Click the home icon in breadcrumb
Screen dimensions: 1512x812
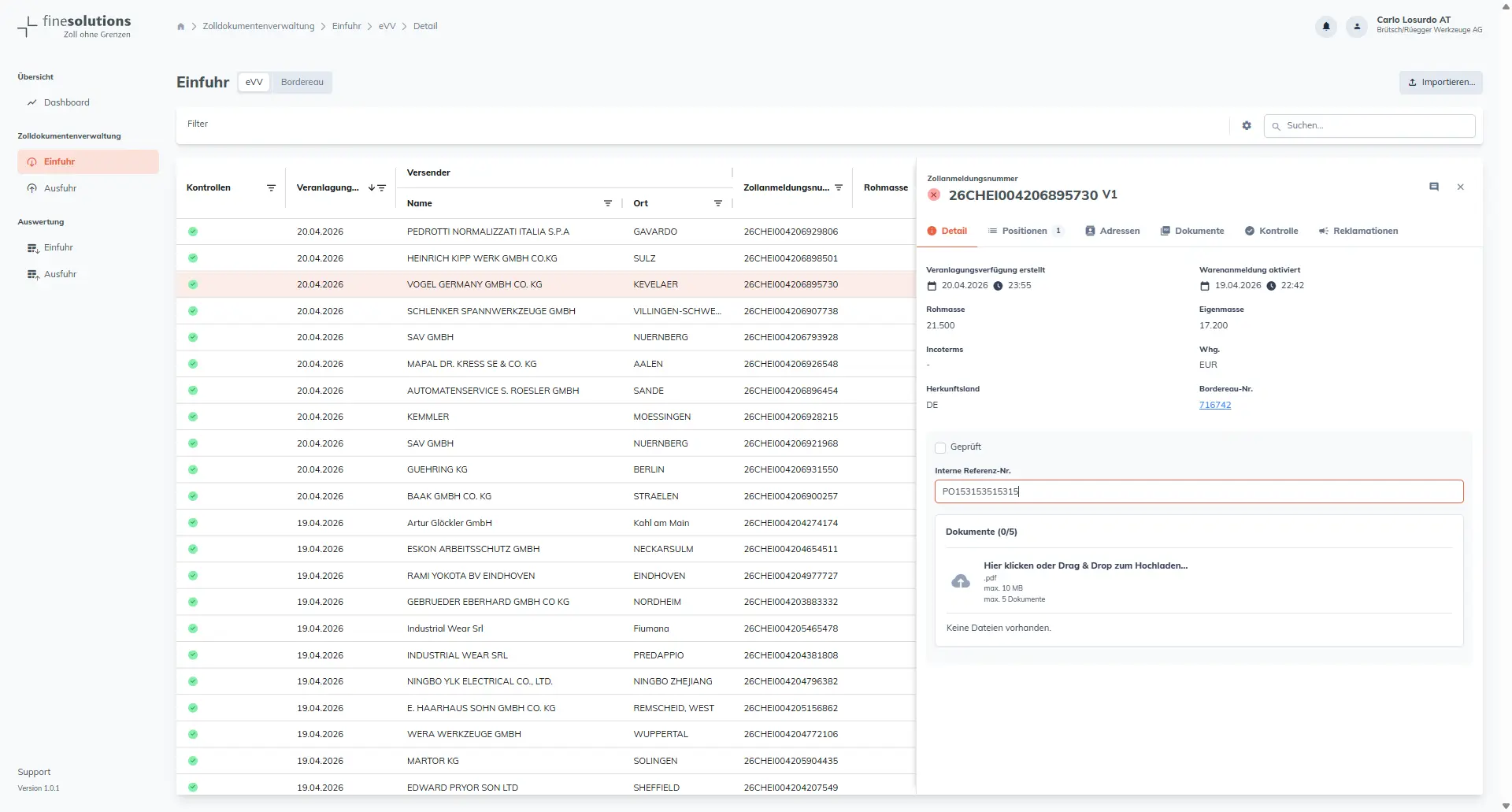[181, 26]
